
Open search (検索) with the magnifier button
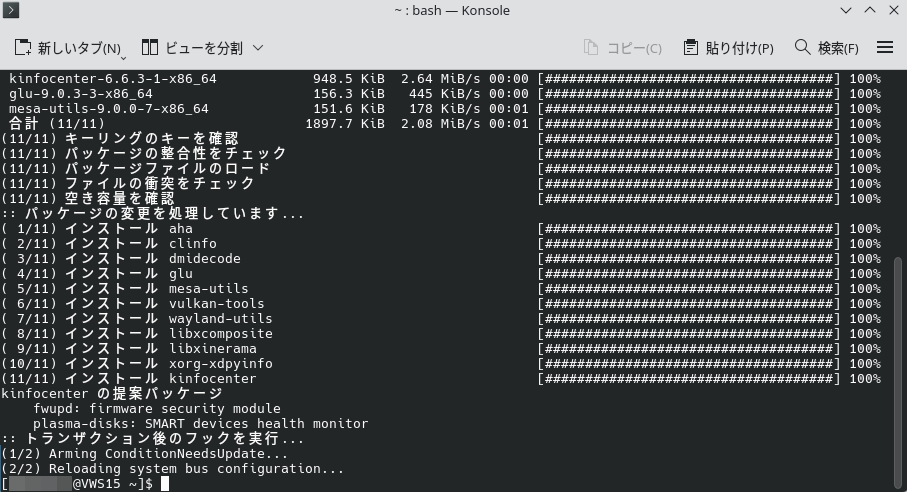pyautogui.click(x=826, y=48)
